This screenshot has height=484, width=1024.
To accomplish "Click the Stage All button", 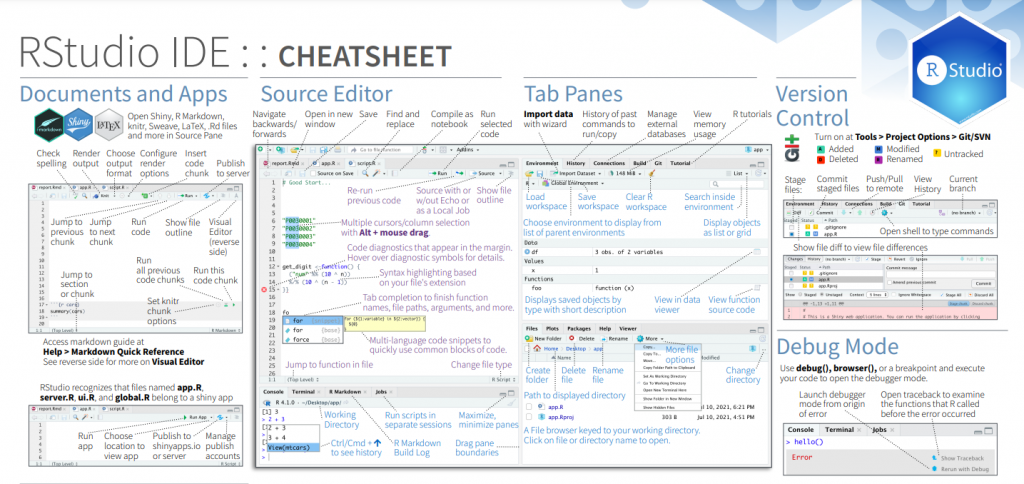I will tap(952, 295).
